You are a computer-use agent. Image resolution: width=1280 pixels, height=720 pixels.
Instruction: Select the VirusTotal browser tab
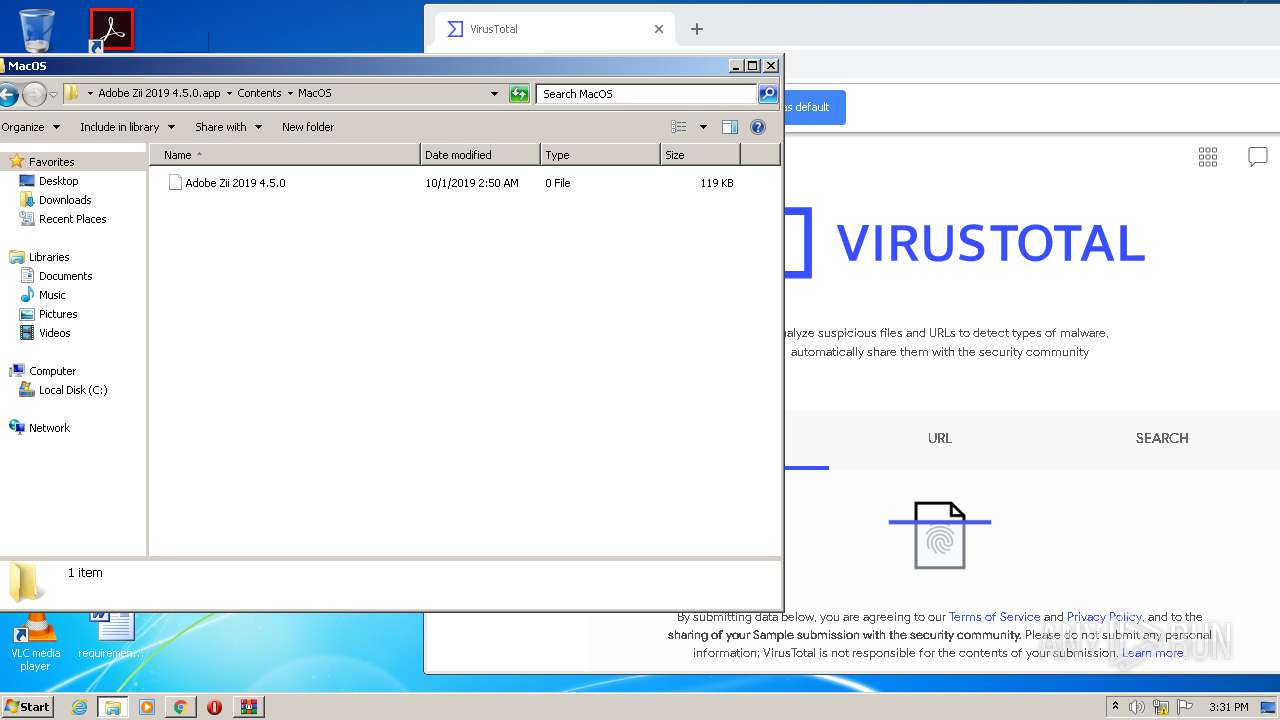[553, 29]
